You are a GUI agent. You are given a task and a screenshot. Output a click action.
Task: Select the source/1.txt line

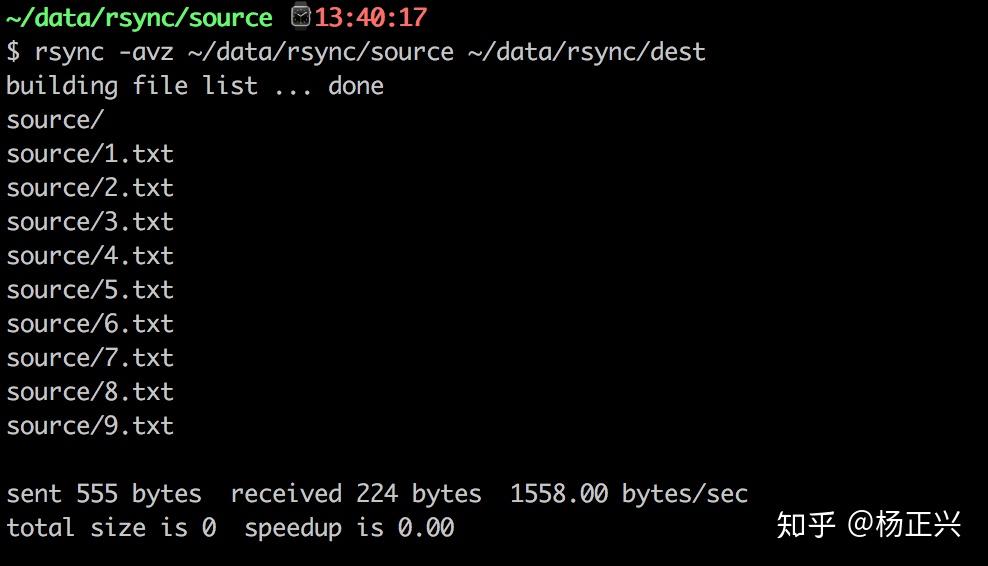90,154
